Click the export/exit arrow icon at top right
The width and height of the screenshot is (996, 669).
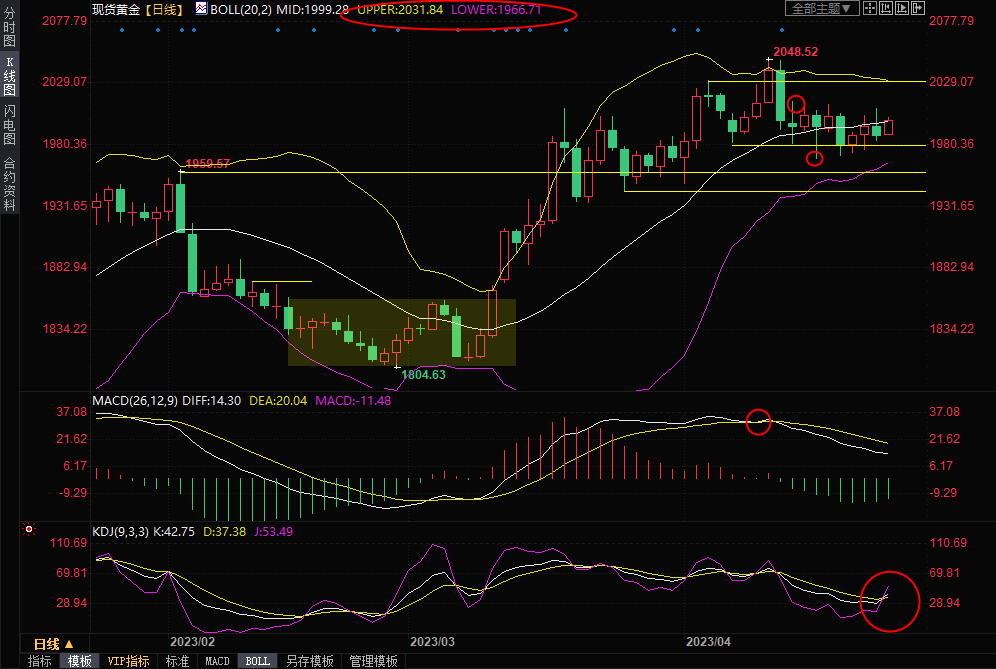coord(918,8)
